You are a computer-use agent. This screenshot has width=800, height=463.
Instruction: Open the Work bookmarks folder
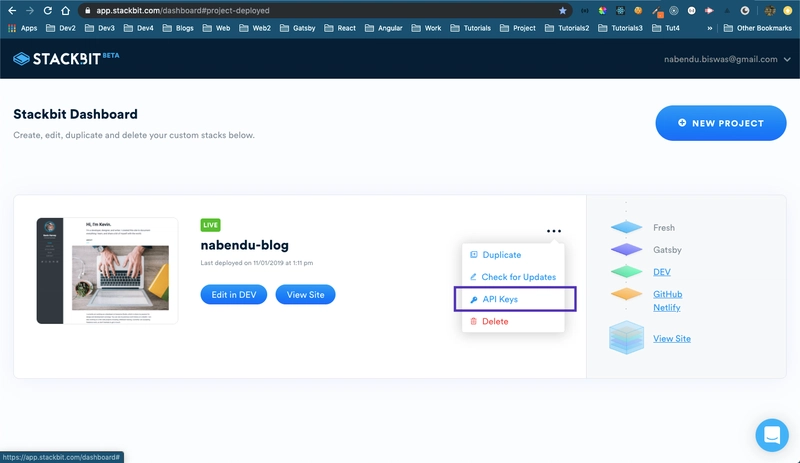tap(427, 28)
